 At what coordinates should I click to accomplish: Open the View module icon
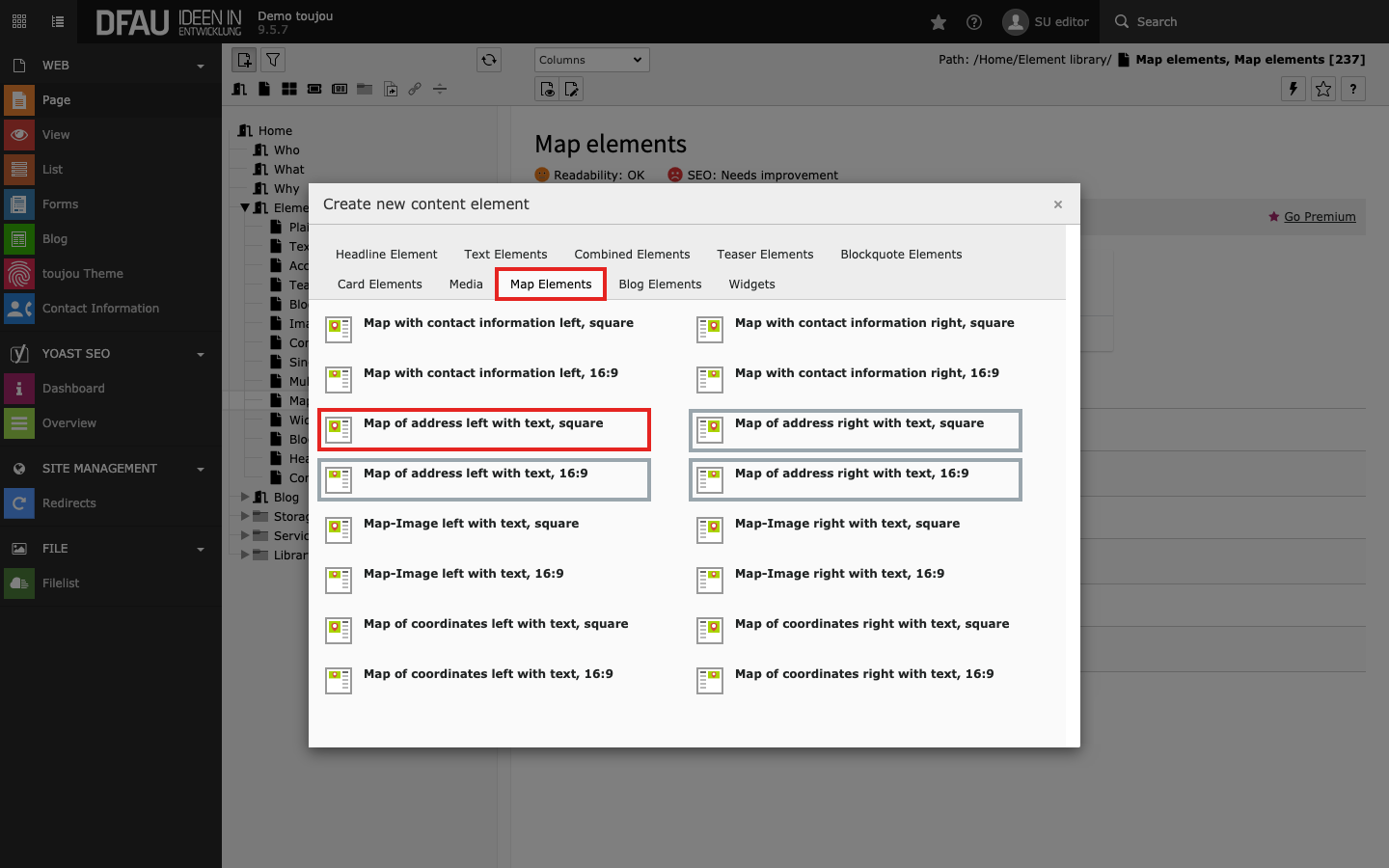(19, 135)
